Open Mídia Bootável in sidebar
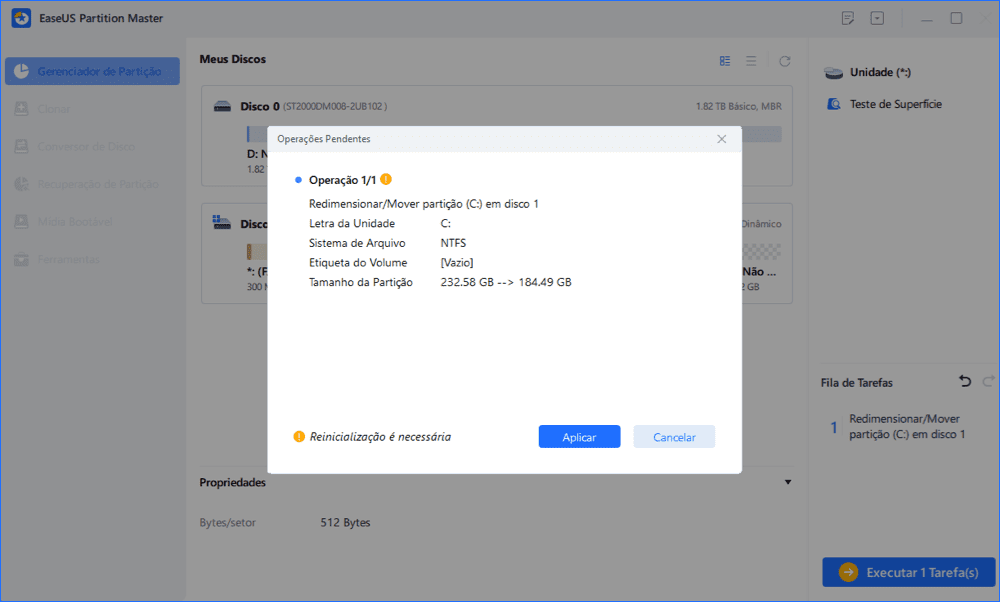This screenshot has width=1000, height=602. pos(92,222)
